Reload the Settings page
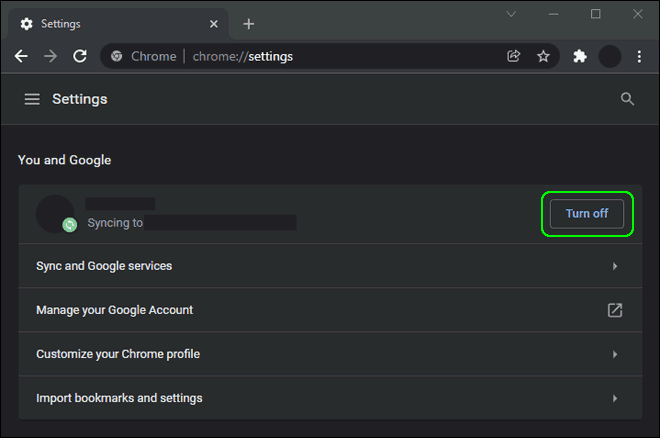Image resolution: width=660 pixels, height=438 pixels. click(80, 56)
